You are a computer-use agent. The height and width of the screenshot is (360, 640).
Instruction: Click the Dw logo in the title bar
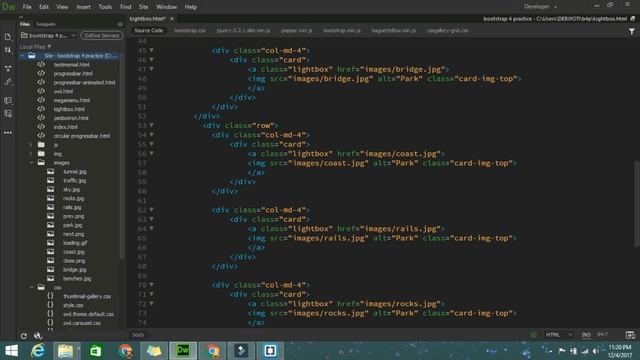pos(9,7)
